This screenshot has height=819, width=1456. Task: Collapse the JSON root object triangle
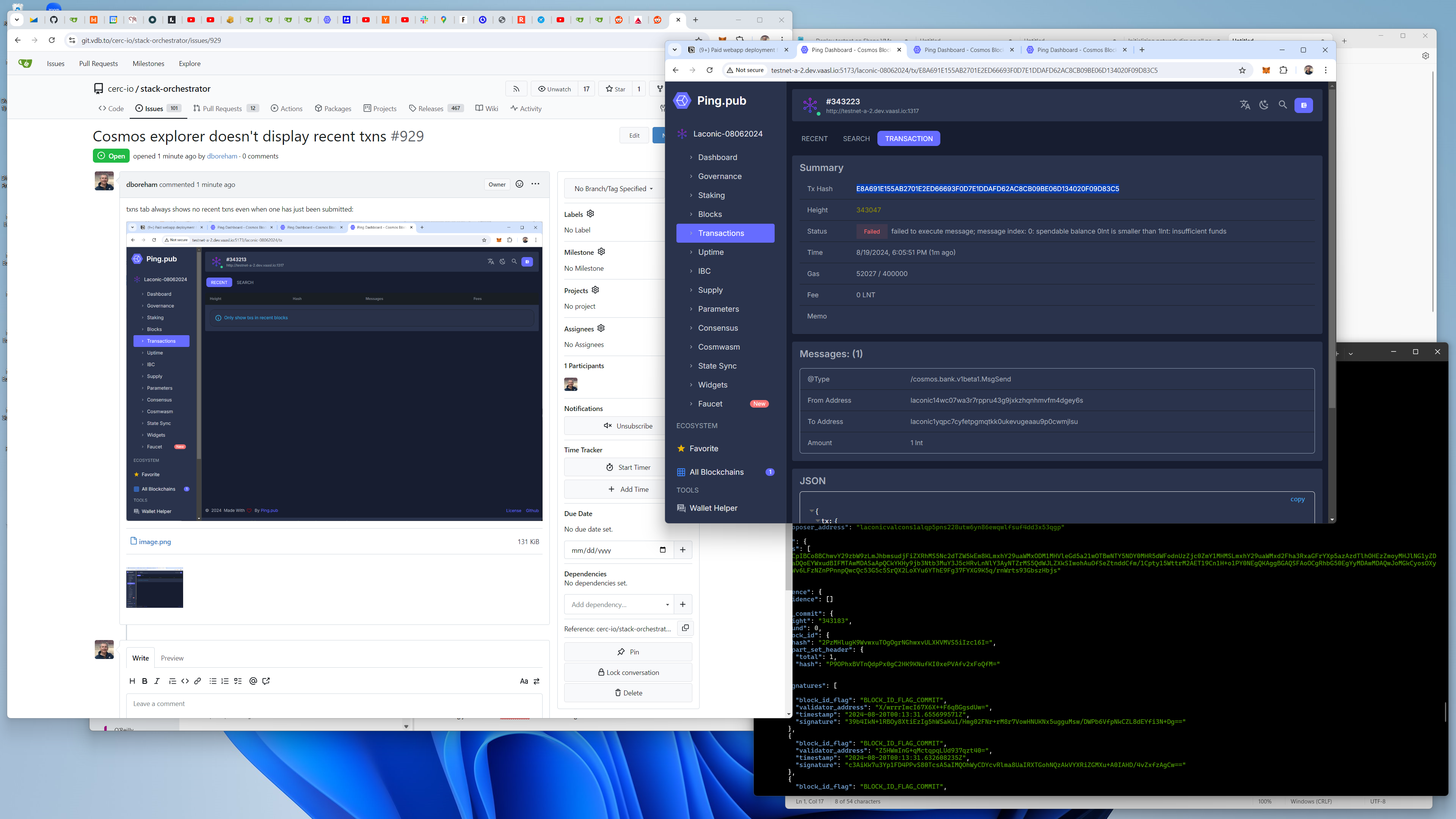click(812, 510)
